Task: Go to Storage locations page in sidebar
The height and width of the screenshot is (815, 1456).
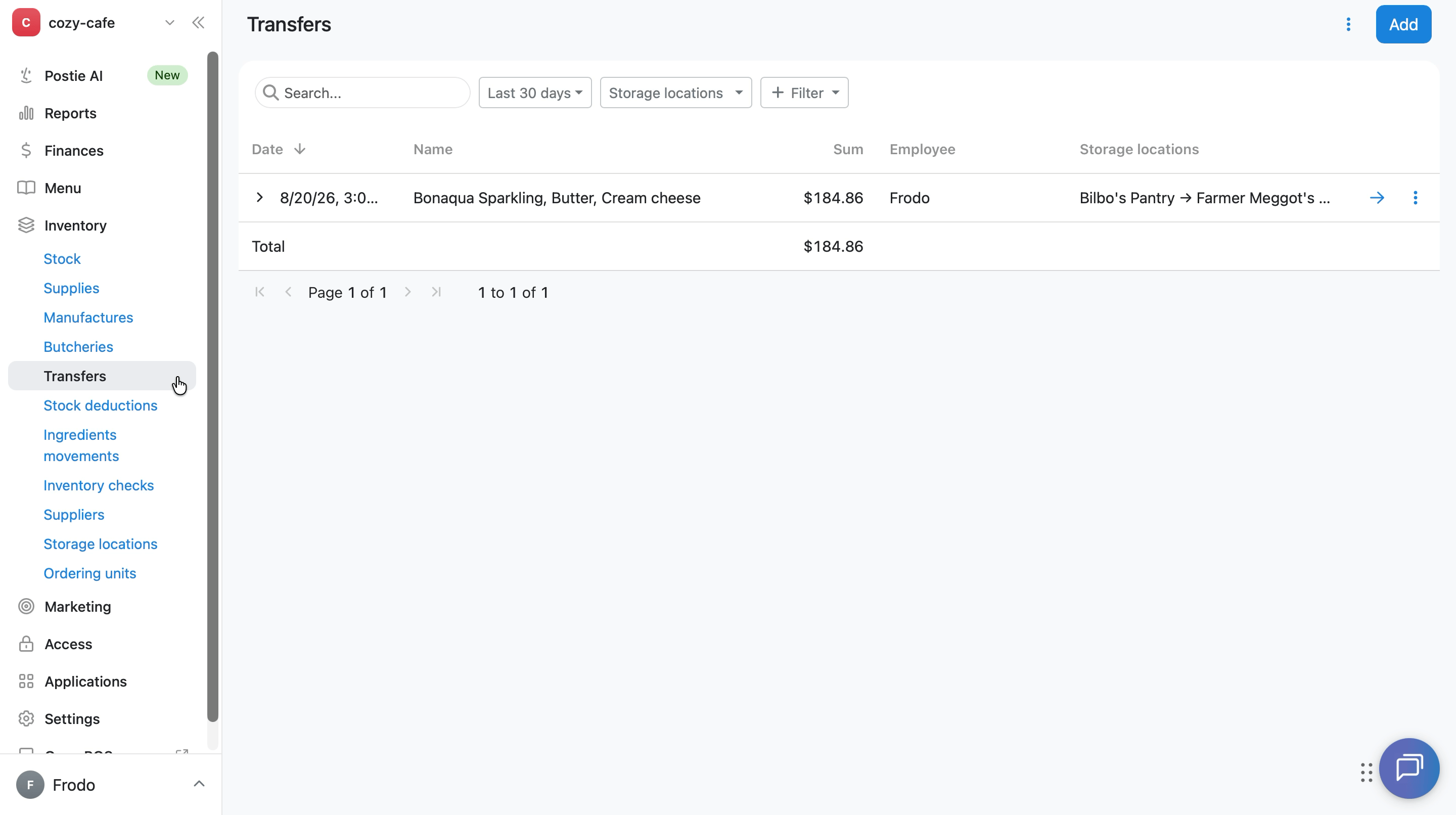Action: [x=101, y=544]
